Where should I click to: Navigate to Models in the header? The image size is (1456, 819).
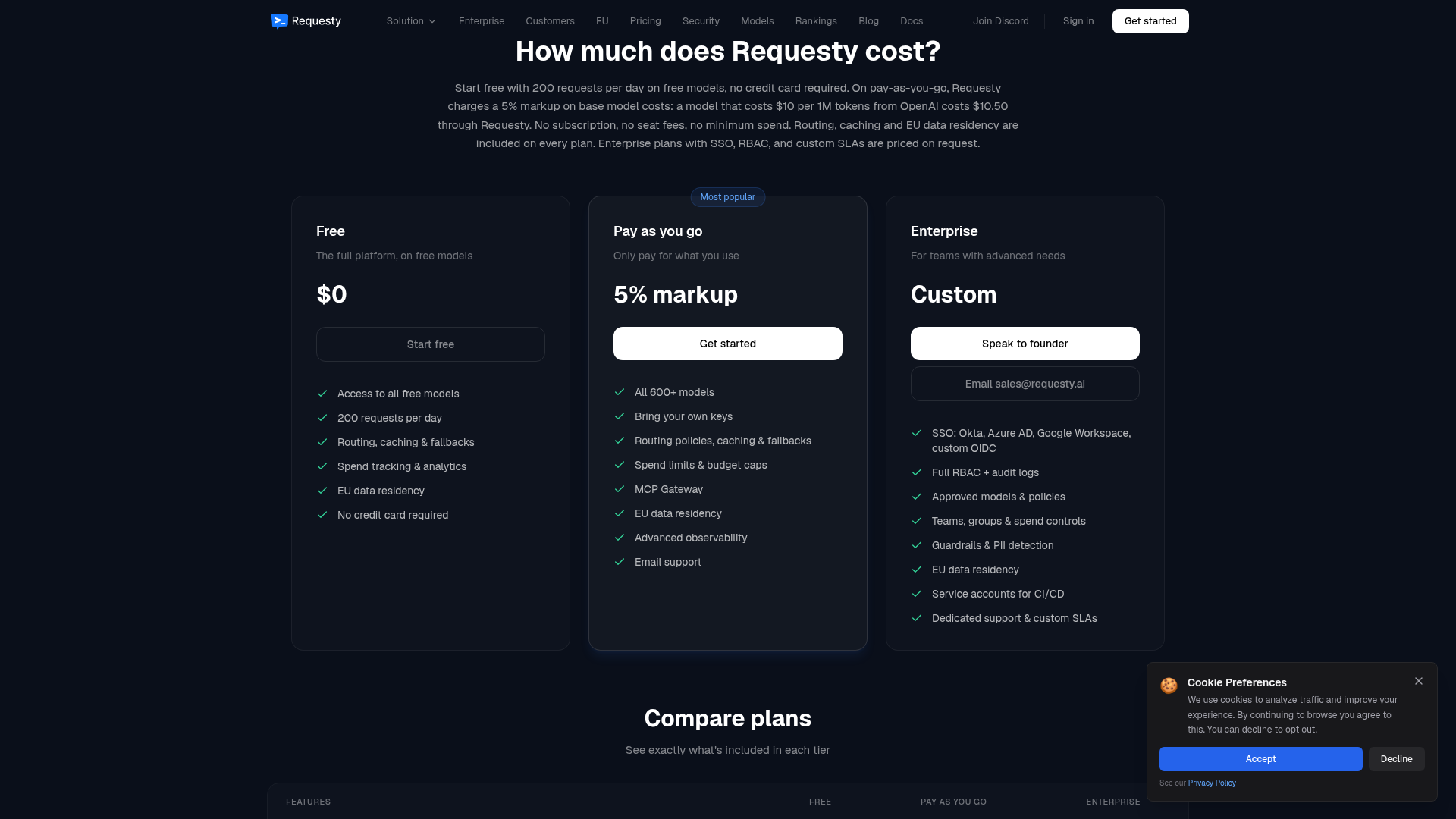[757, 21]
